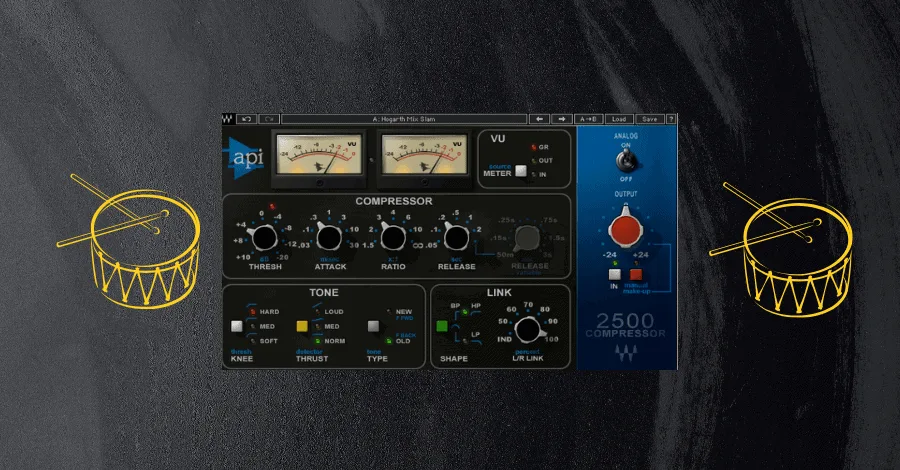Undo the last plugin change

pyautogui.click(x=246, y=119)
